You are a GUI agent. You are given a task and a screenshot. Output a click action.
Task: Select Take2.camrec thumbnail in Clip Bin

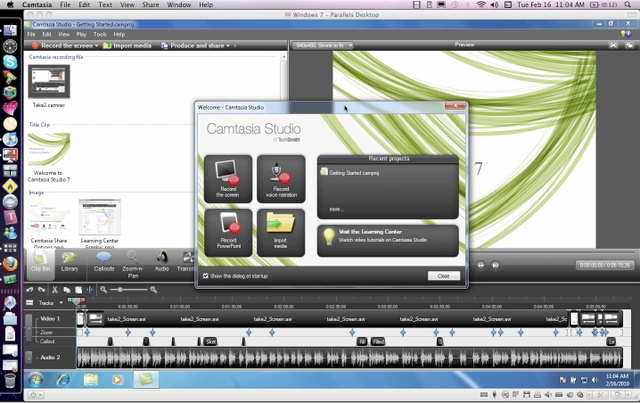pyautogui.click(x=49, y=81)
